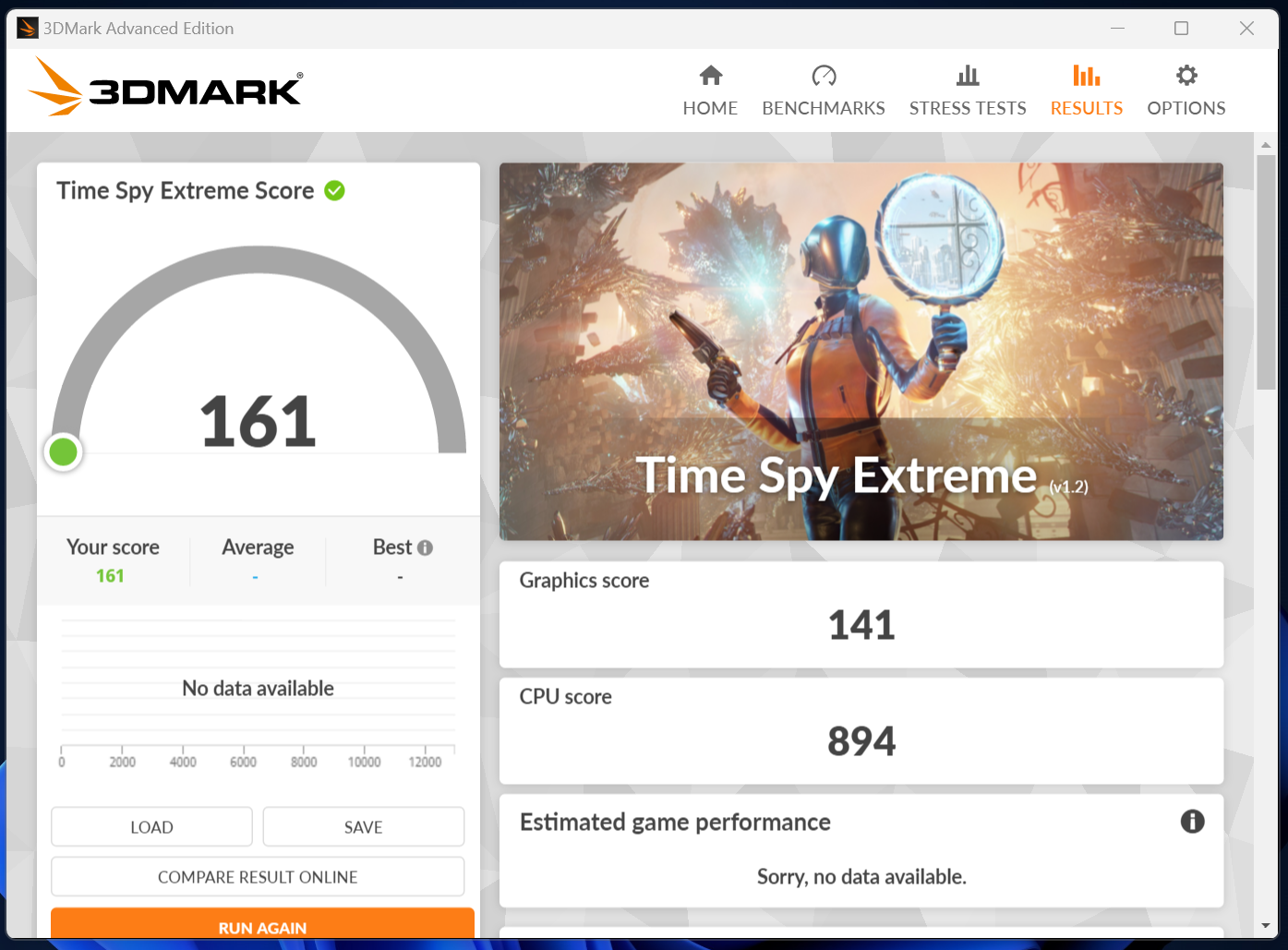
Task: Click the green dot on score gauge
Action: (64, 452)
